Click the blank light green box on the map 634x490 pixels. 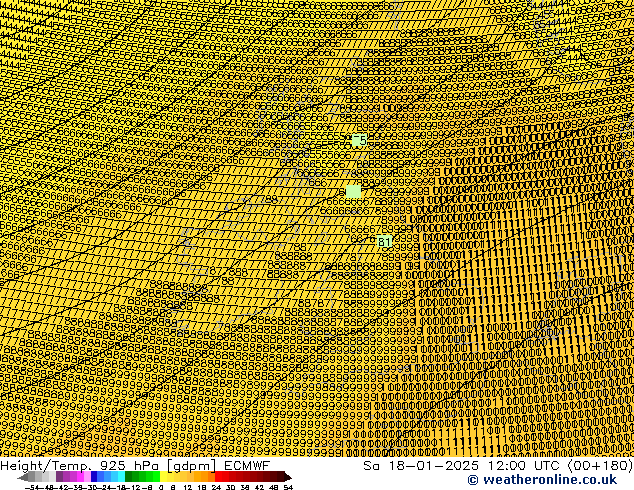[x=353, y=192]
